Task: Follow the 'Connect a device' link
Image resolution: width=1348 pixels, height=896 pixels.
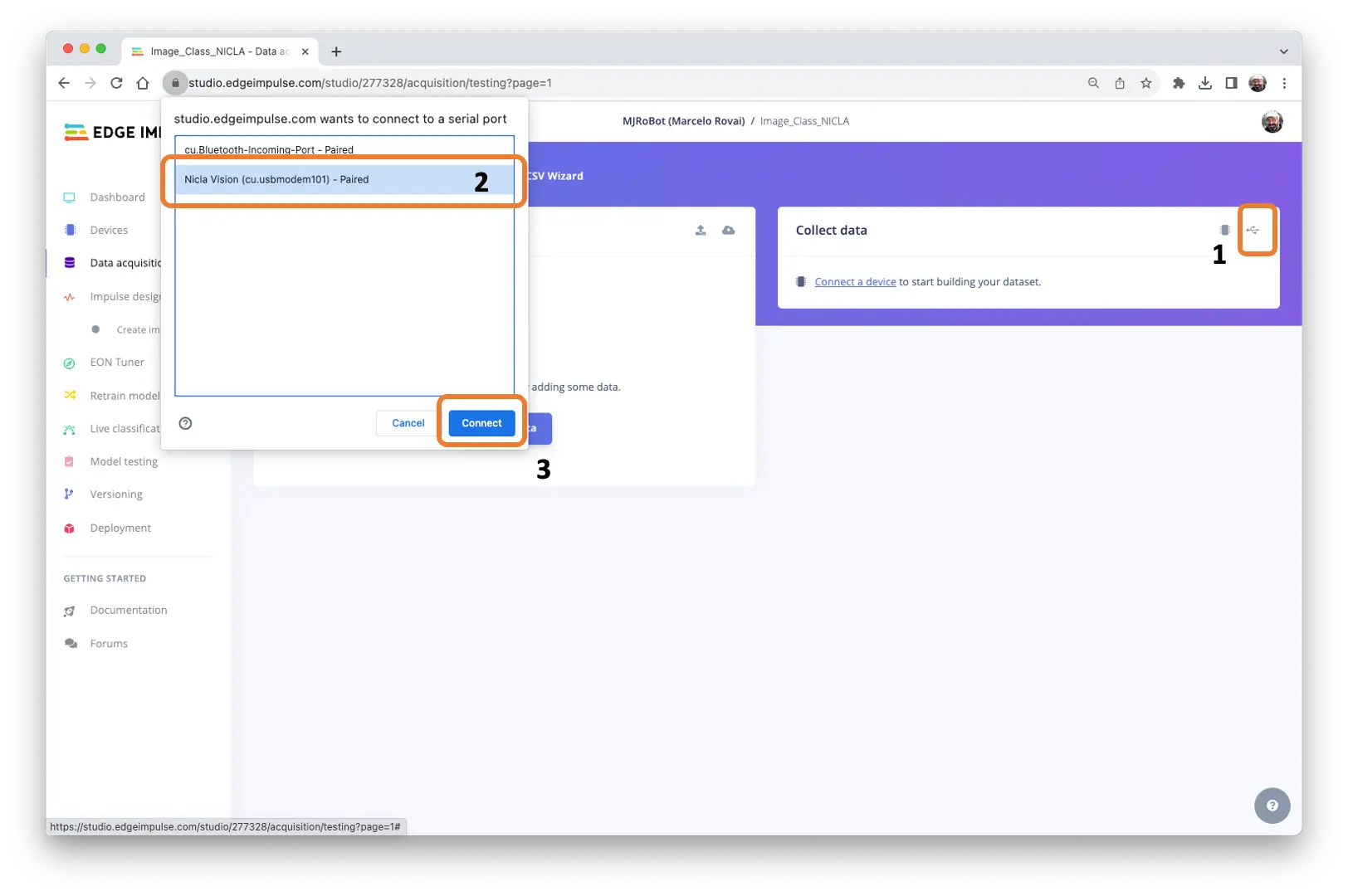Action: click(855, 282)
